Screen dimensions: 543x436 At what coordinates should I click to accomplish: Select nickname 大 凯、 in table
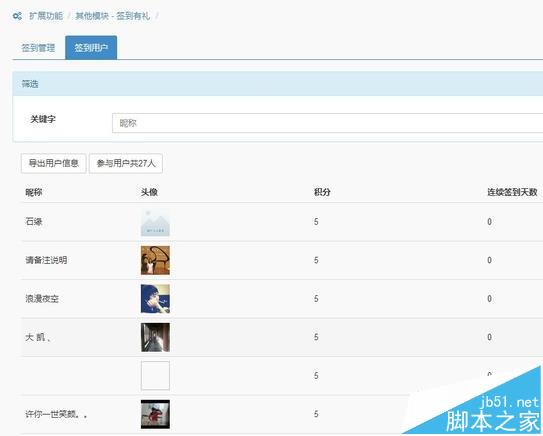coord(38,337)
